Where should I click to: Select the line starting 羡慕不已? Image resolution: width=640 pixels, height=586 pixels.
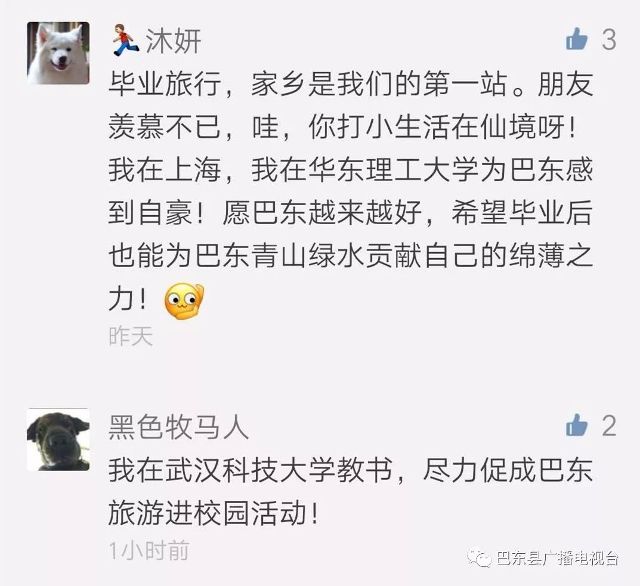342,127
